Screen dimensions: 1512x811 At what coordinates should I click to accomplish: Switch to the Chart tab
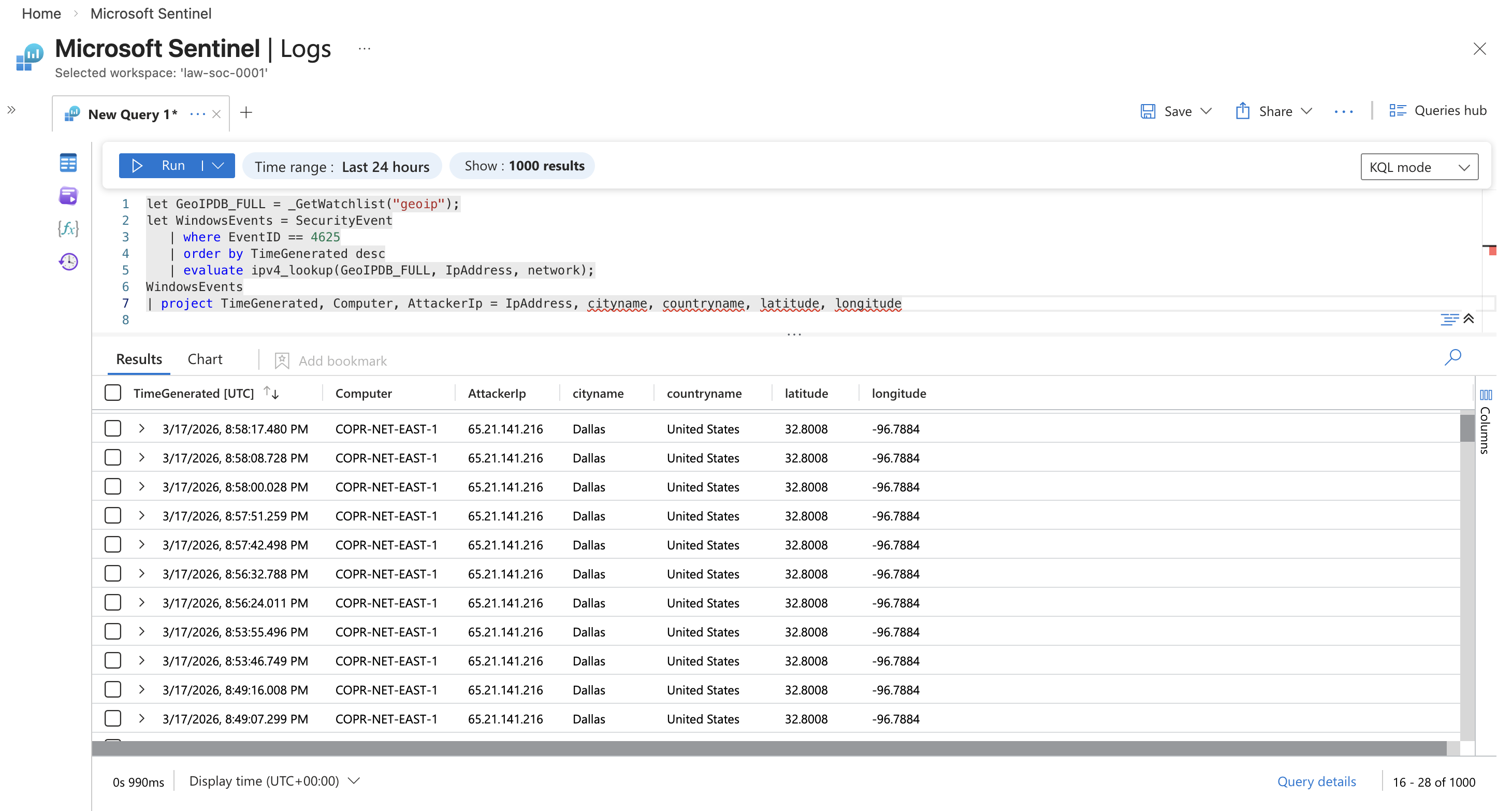tap(204, 359)
